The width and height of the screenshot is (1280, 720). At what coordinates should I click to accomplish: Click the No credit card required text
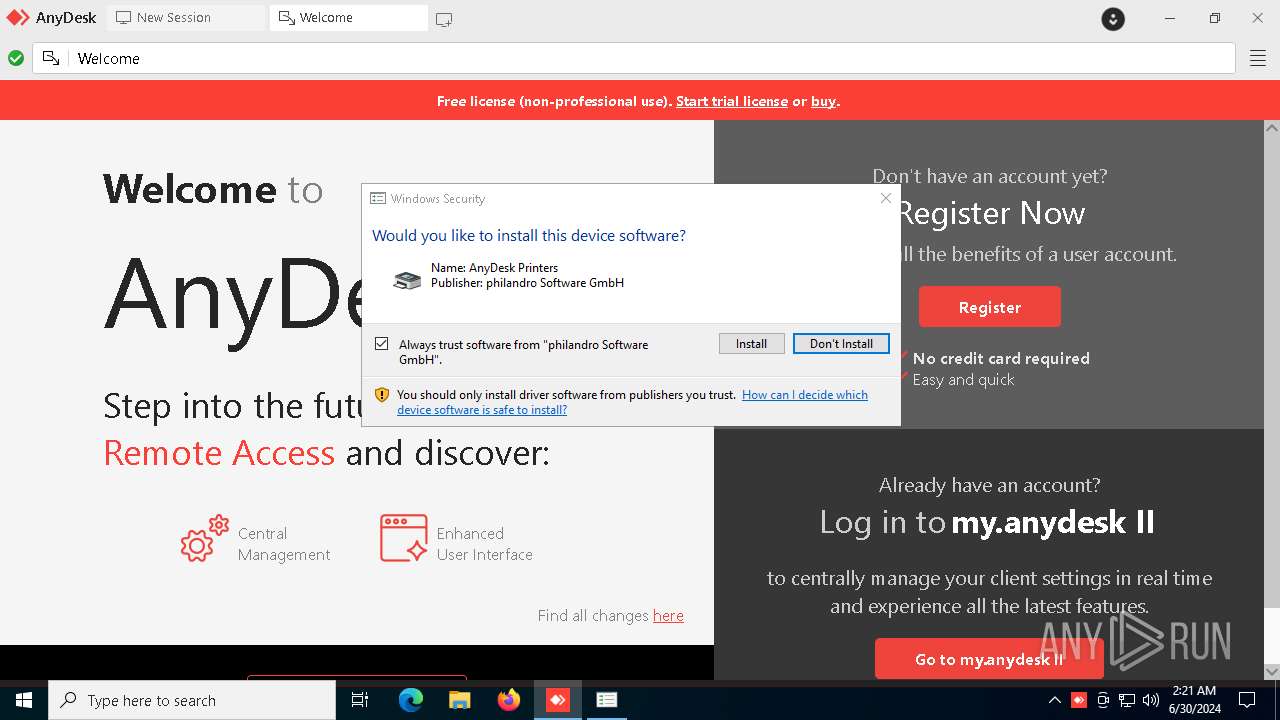[x=1001, y=358]
